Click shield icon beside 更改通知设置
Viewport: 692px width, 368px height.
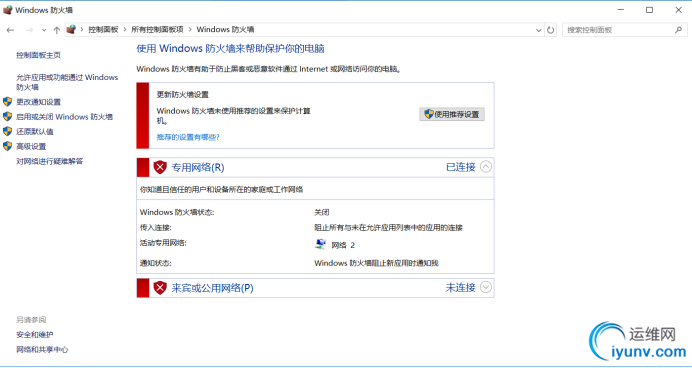pos(8,102)
